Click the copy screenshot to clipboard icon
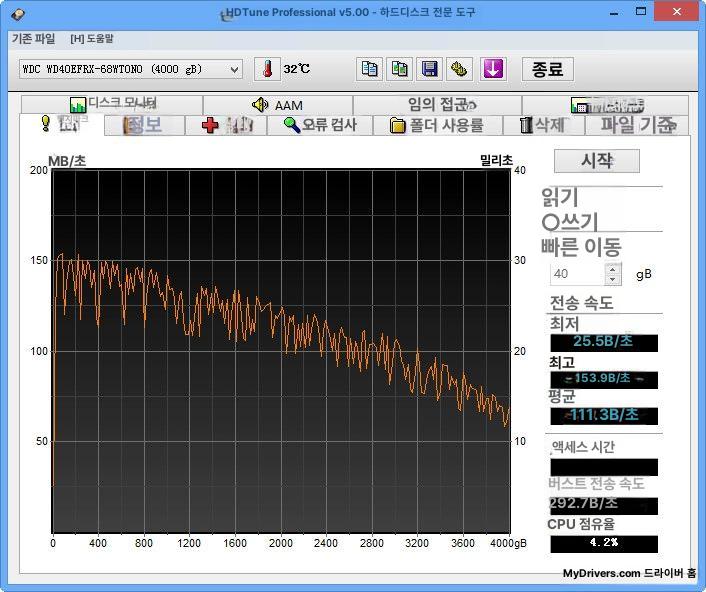706x592 pixels. click(400, 69)
